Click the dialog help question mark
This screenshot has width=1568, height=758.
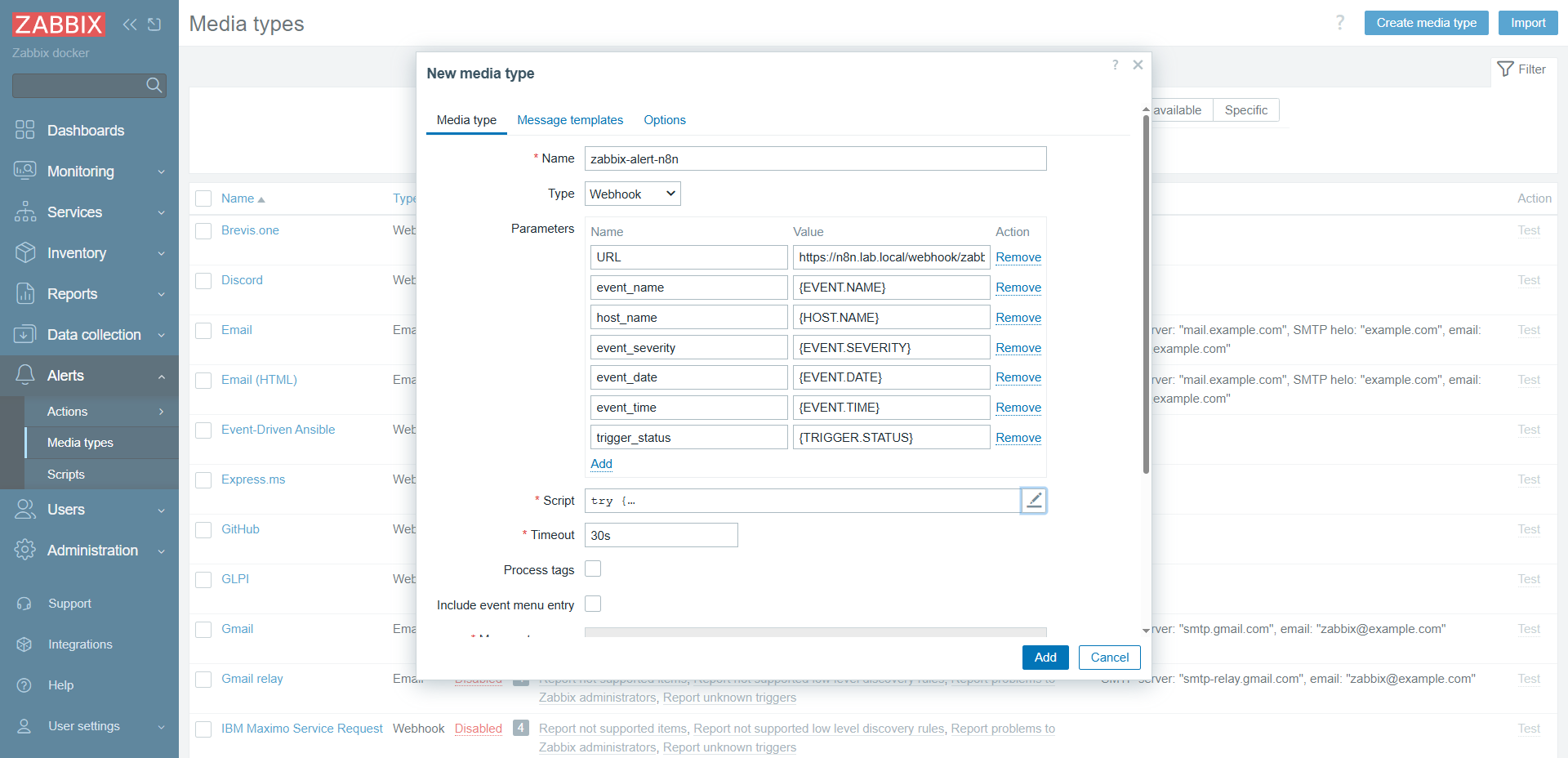[1115, 65]
